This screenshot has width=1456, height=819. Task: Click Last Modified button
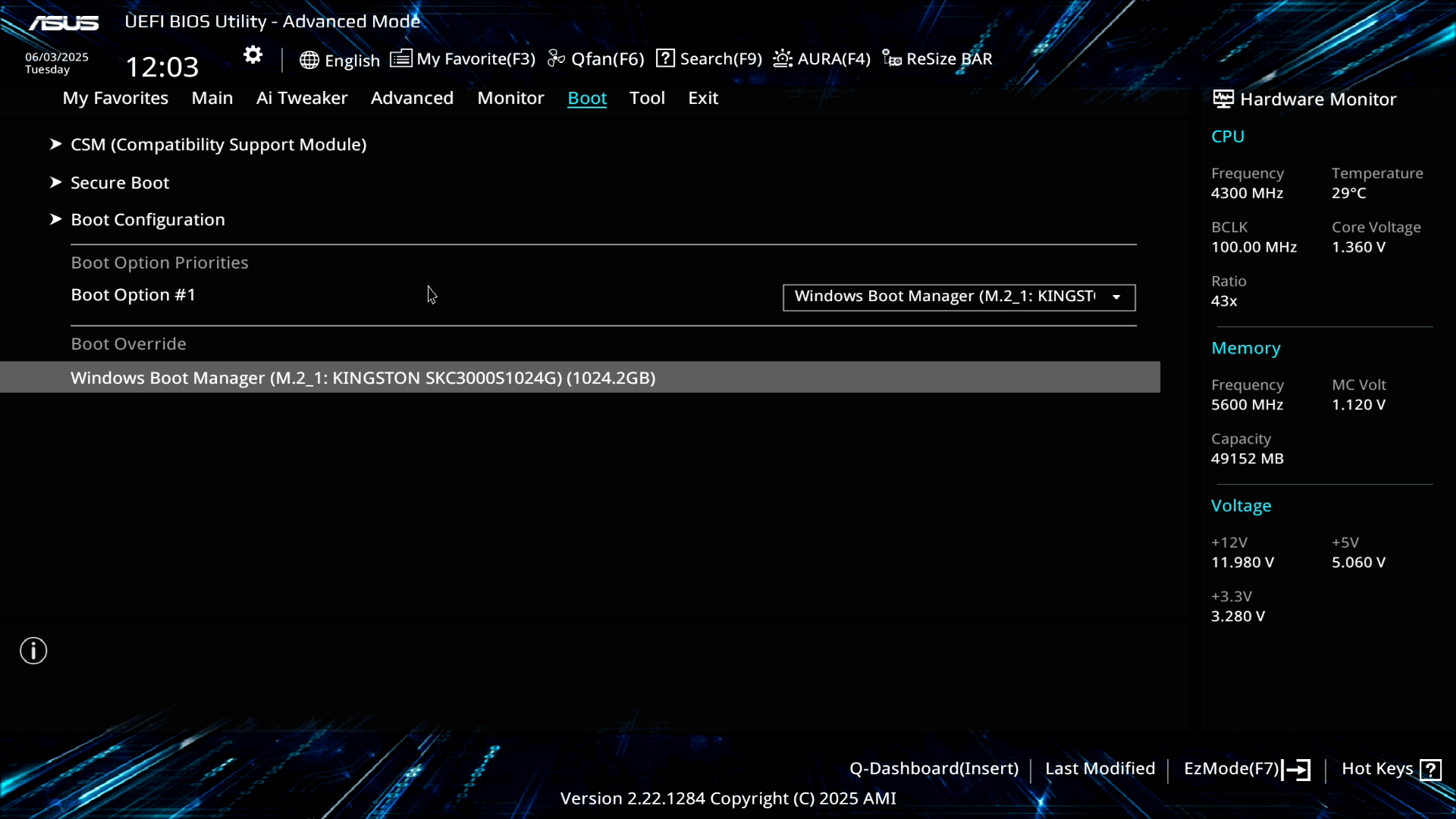pos(1100,769)
